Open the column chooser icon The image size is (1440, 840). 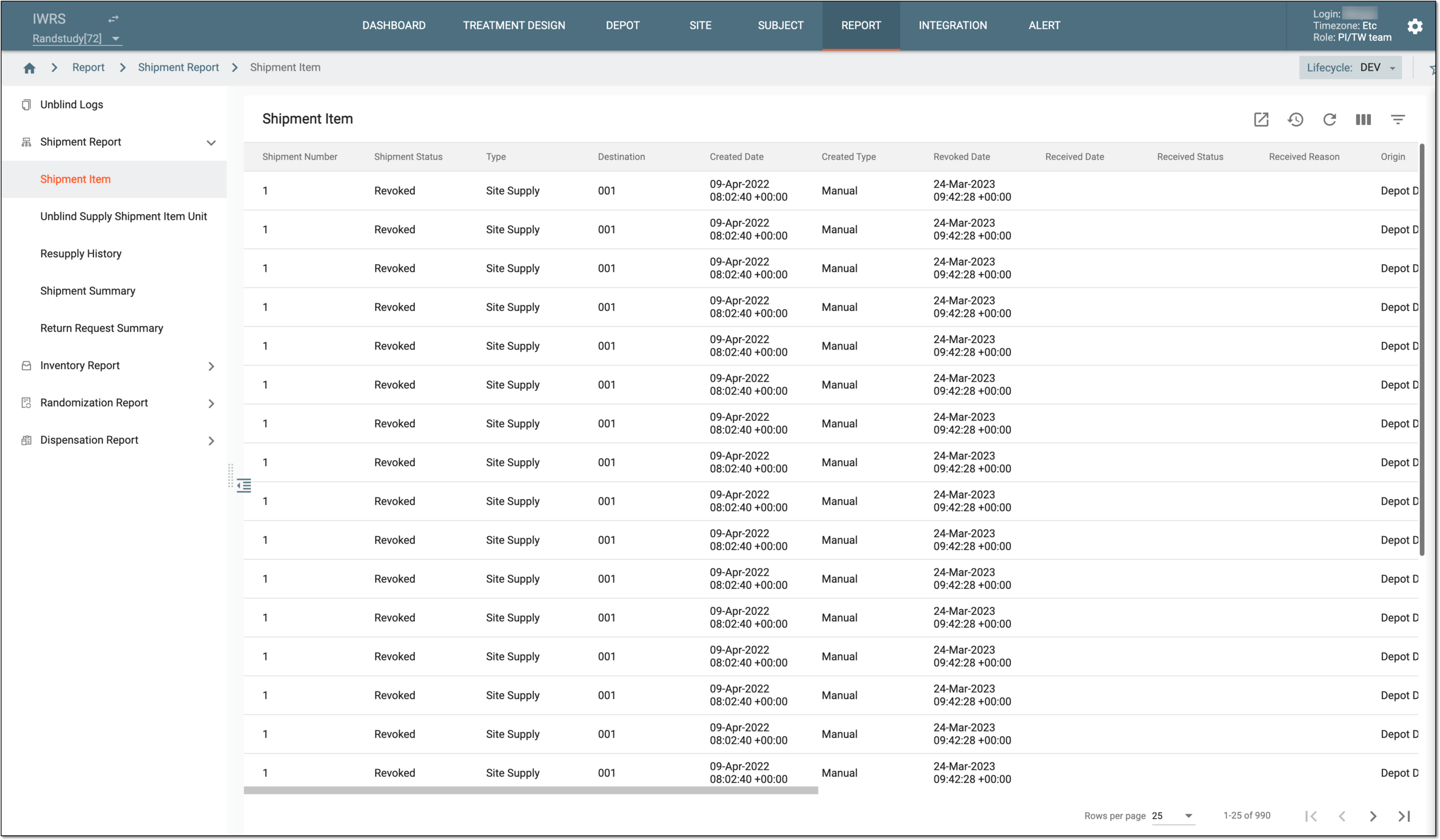[x=1363, y=119]
